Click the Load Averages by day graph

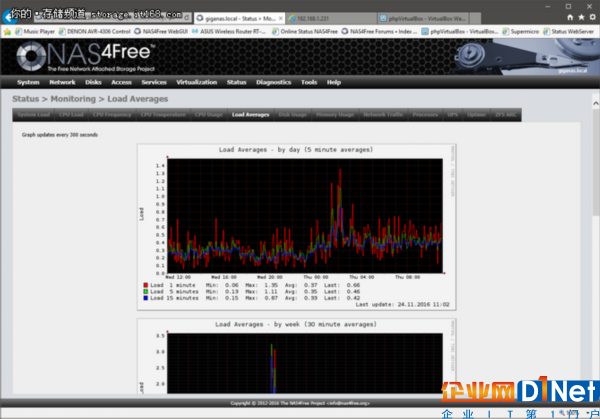click(297, 227)
